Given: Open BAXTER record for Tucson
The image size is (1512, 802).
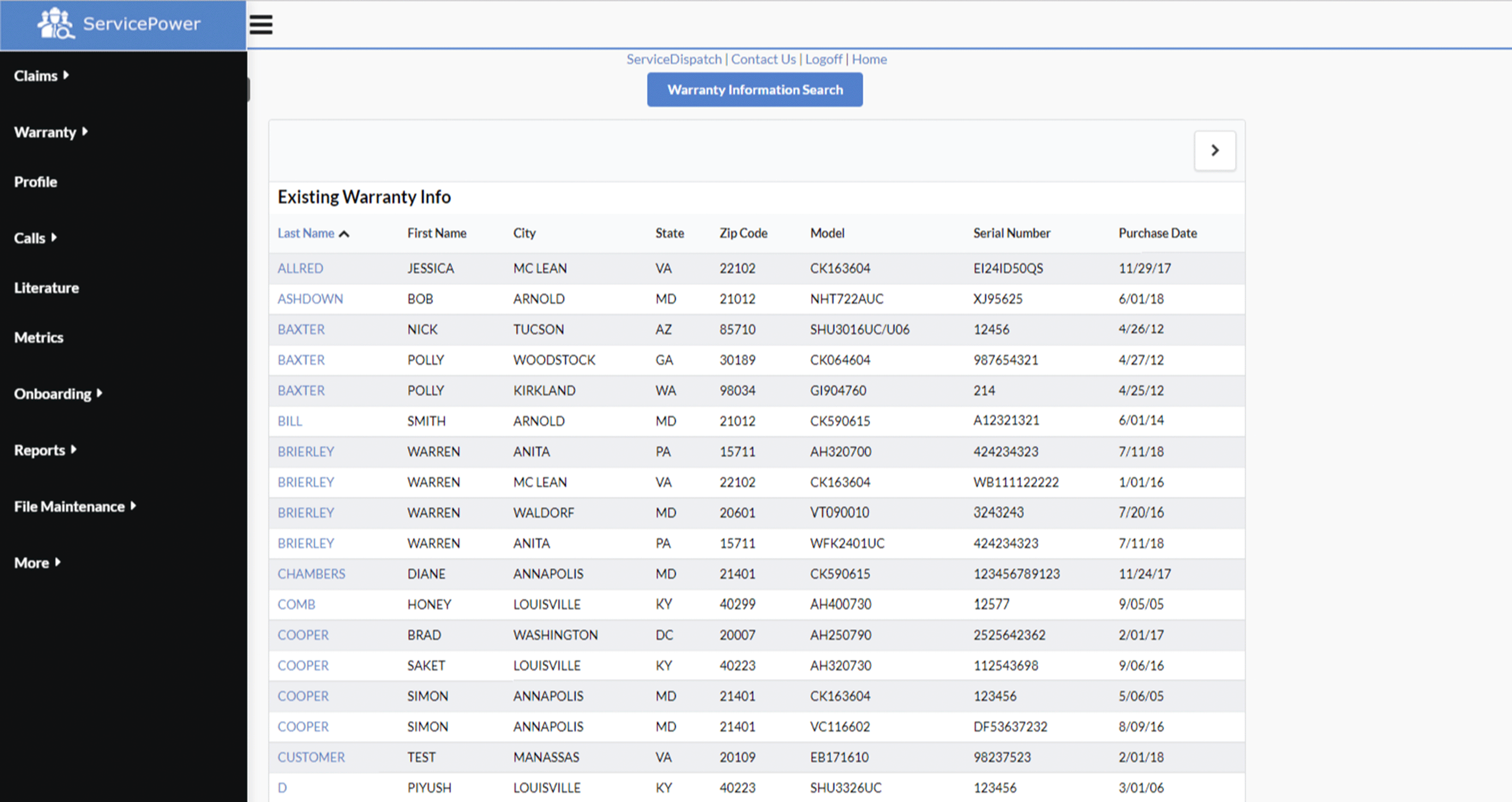Looking at the screenshot, I should click(300, 329).
